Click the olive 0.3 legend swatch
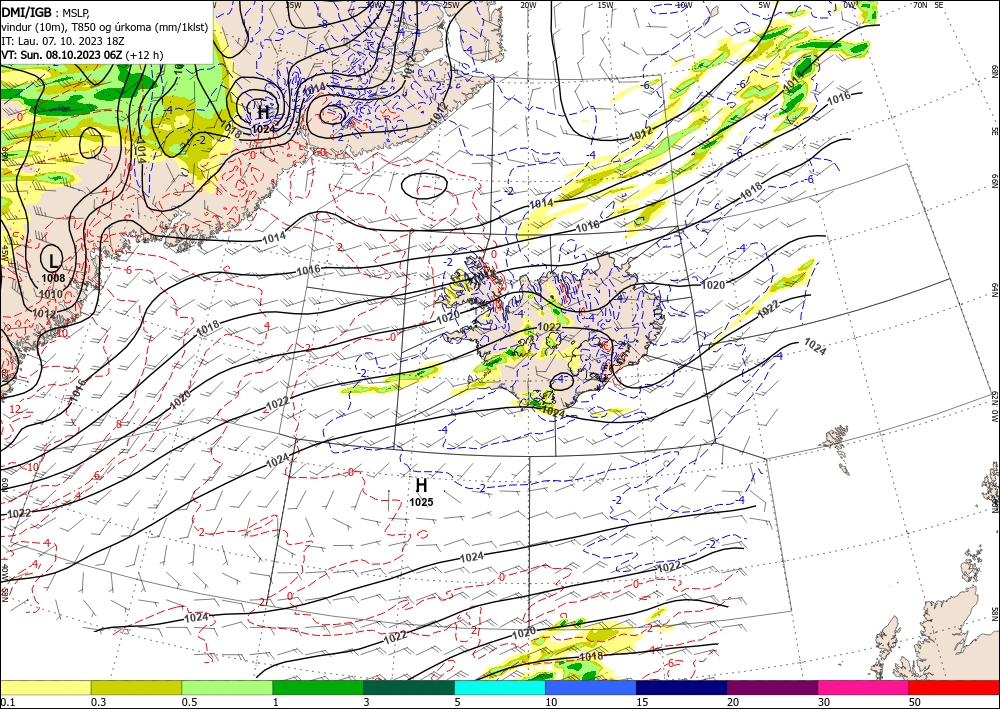 [x=136, y=687]
